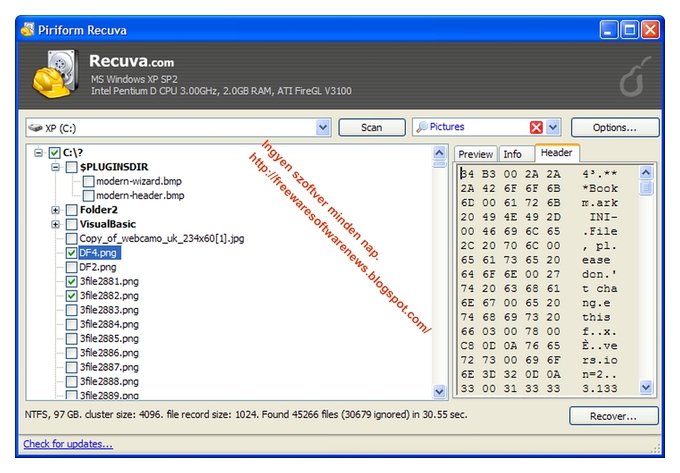Select the modern-wizard.bmp file name
The image size is (680, 473).
[x=139, y=181]
